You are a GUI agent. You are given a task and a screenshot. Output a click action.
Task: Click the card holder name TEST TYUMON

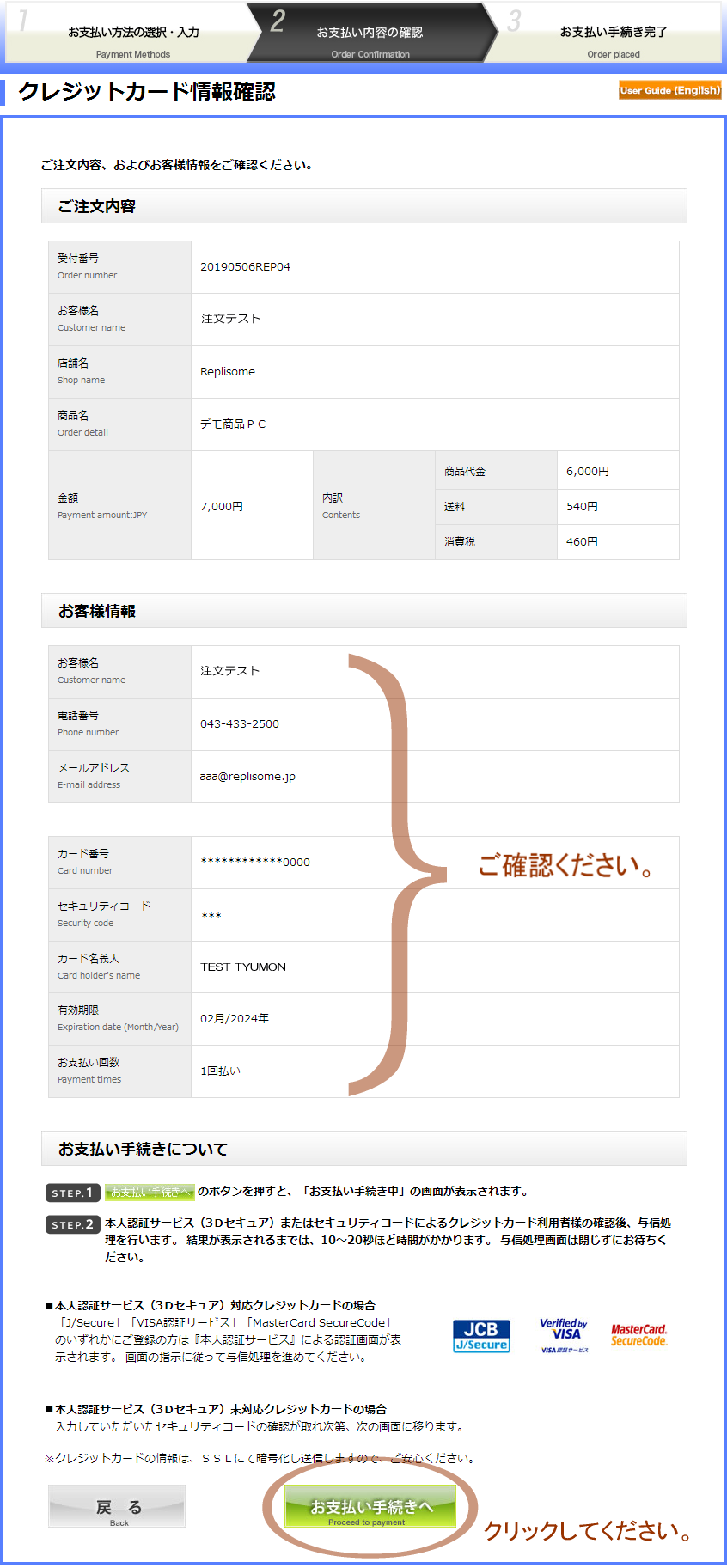(x=243, y=967)
